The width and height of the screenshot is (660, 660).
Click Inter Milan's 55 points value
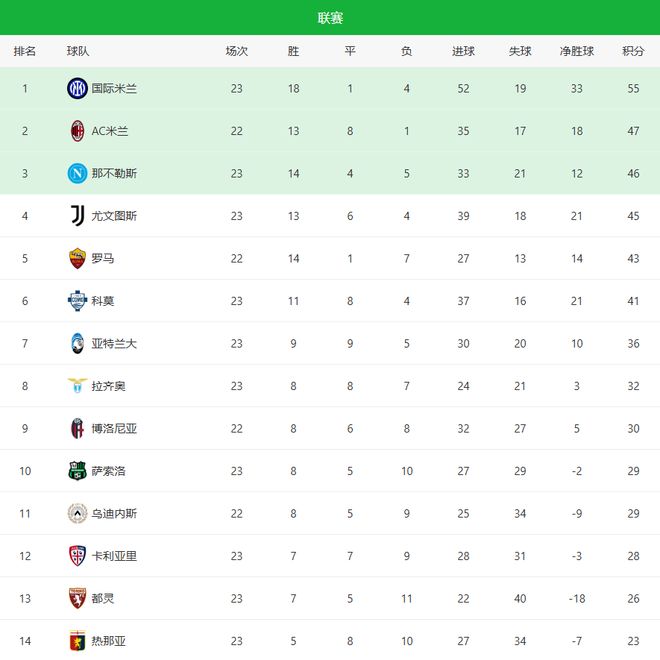pos(633,88)
